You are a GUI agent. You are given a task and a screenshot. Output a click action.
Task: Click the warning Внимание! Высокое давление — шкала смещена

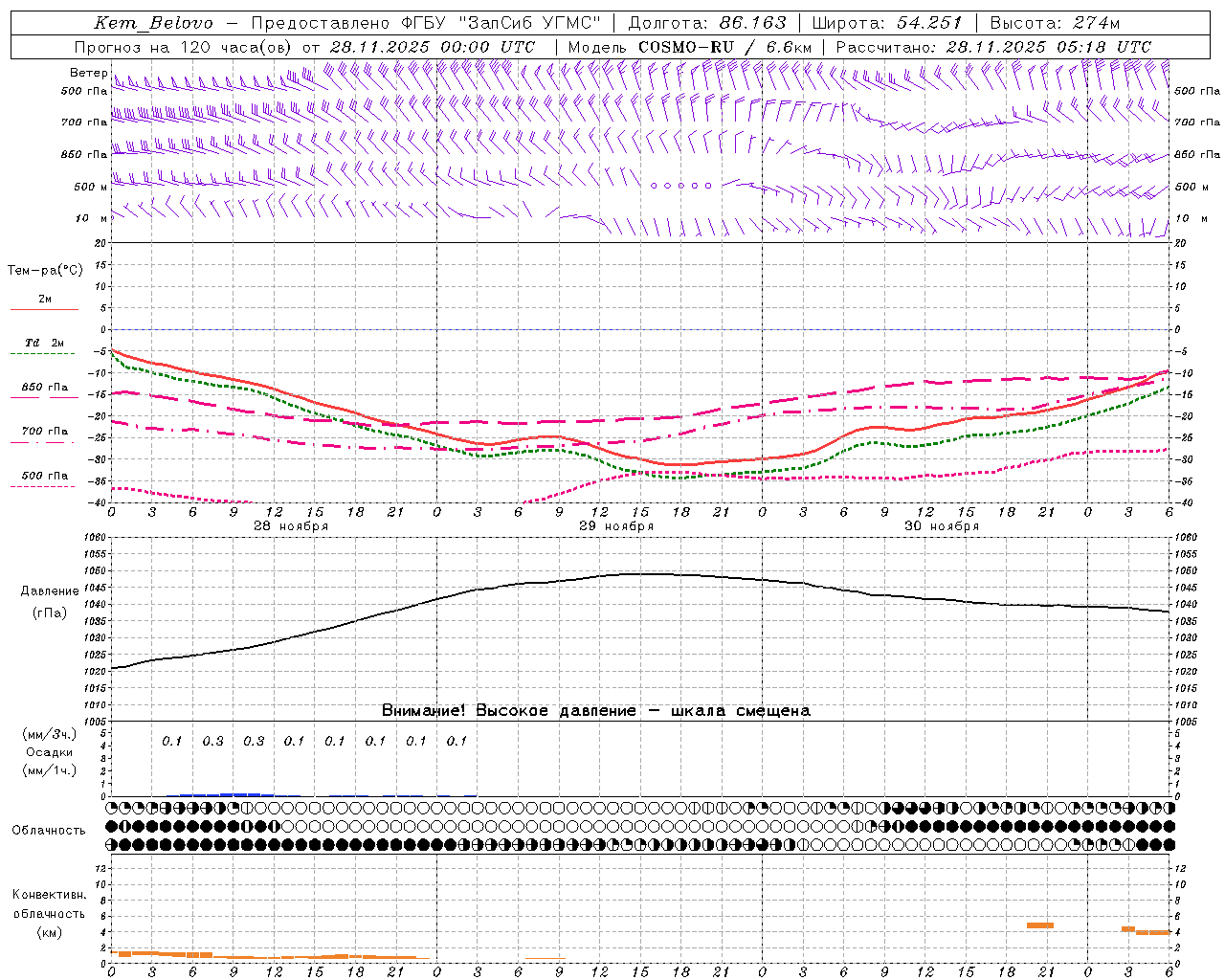click(x=595, y=711)
